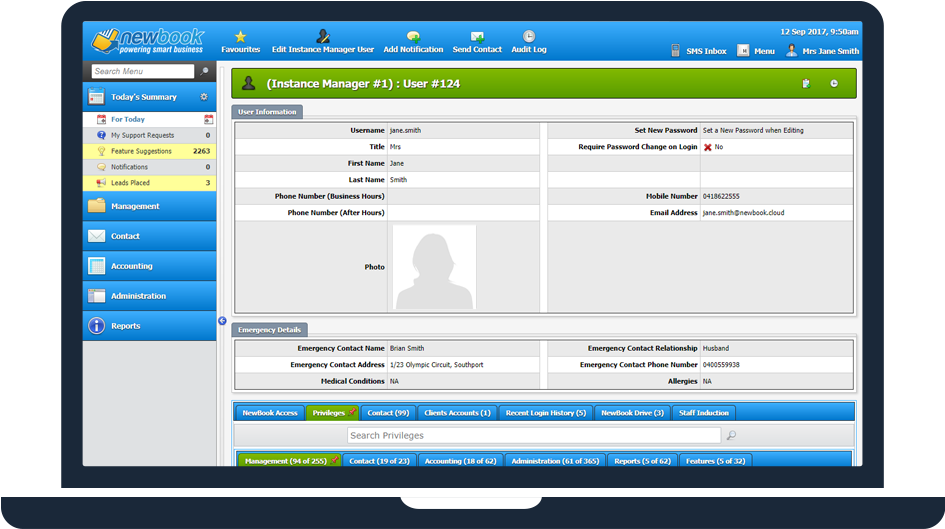Open the Favourites star icon

(240, 37)
